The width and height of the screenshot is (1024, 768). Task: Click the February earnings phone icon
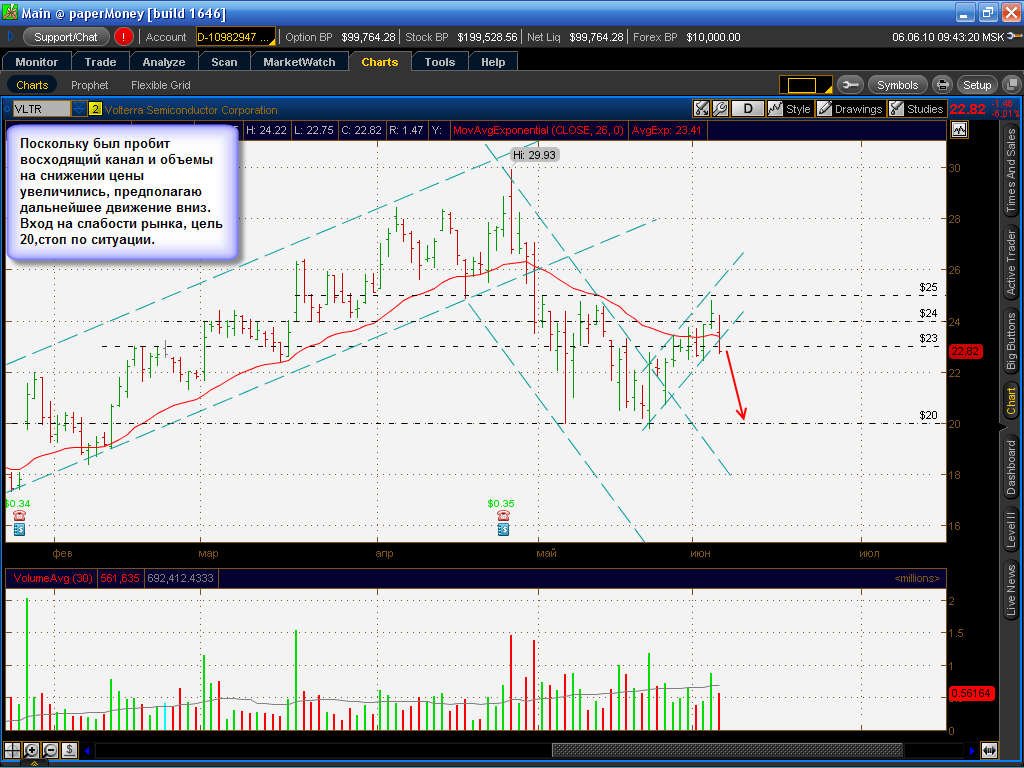click(20, 516)
